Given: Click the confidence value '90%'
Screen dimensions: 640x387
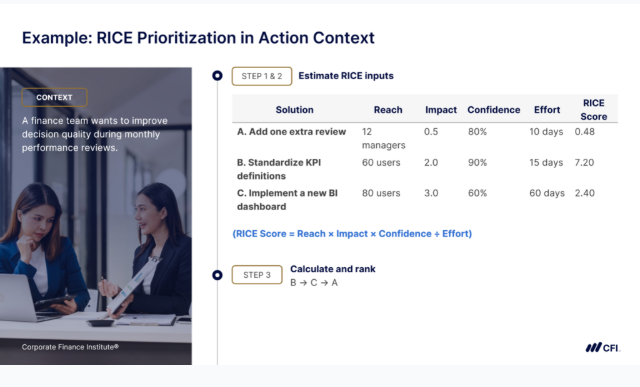Looking at the screenshot, I should (477, 162).
